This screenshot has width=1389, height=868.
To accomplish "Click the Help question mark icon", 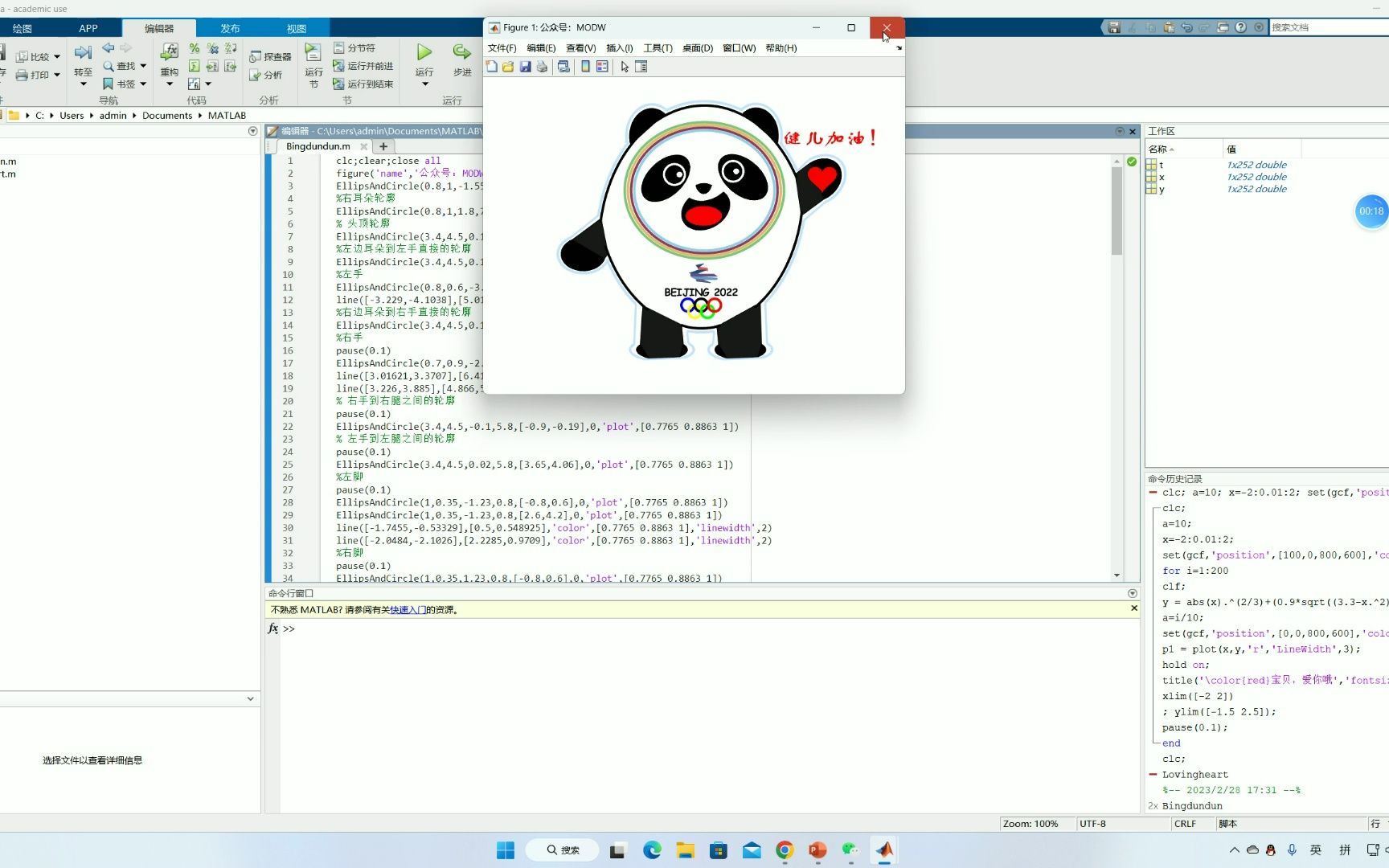I will pos(1240,27).
